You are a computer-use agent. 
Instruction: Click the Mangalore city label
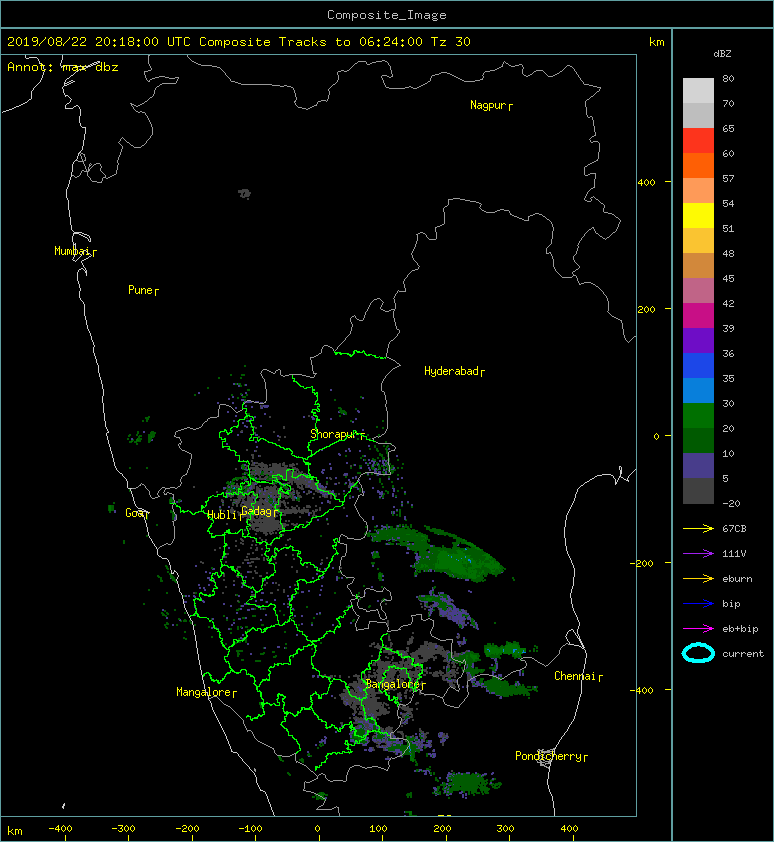click(x=206, y=692)
